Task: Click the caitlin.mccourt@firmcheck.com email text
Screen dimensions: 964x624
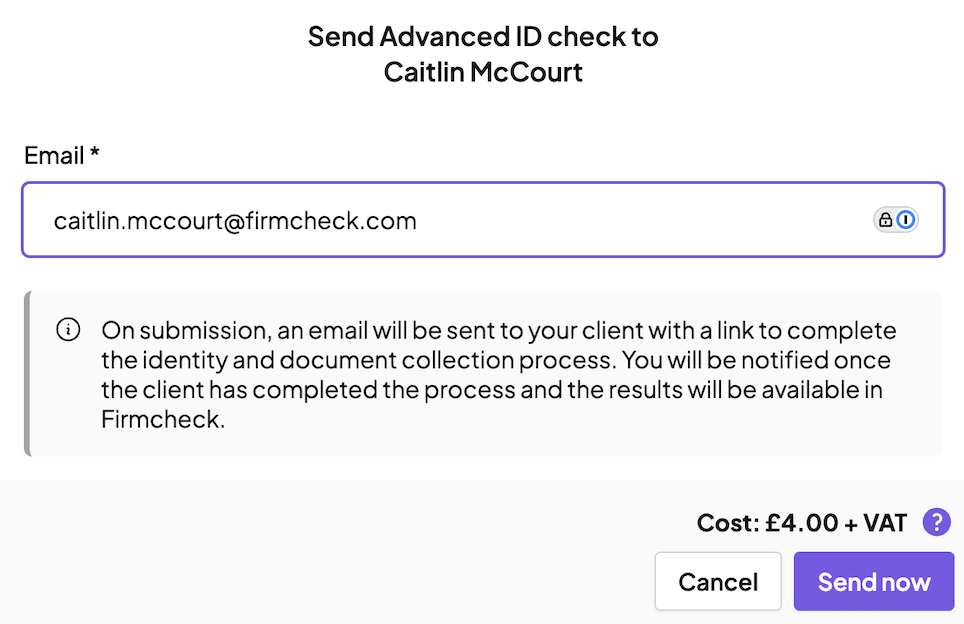Action: [235, 220]
